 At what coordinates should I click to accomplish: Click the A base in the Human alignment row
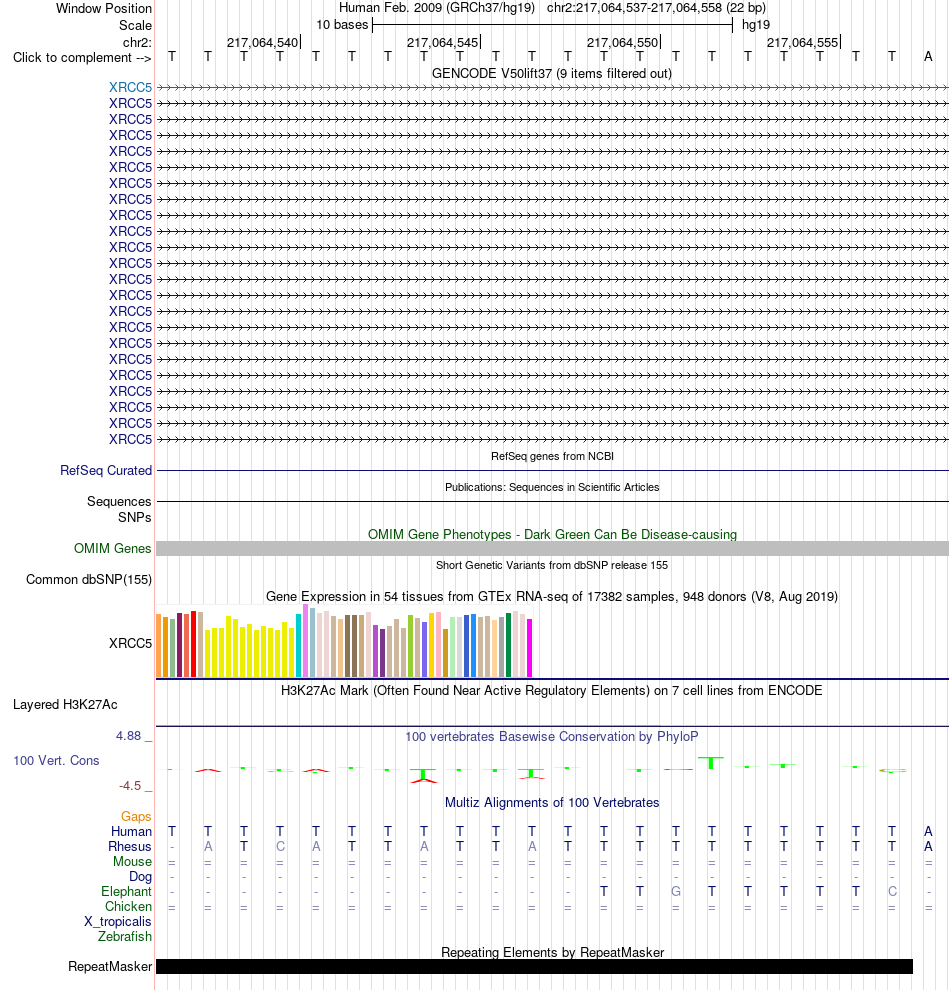click(x=928, y=832)
